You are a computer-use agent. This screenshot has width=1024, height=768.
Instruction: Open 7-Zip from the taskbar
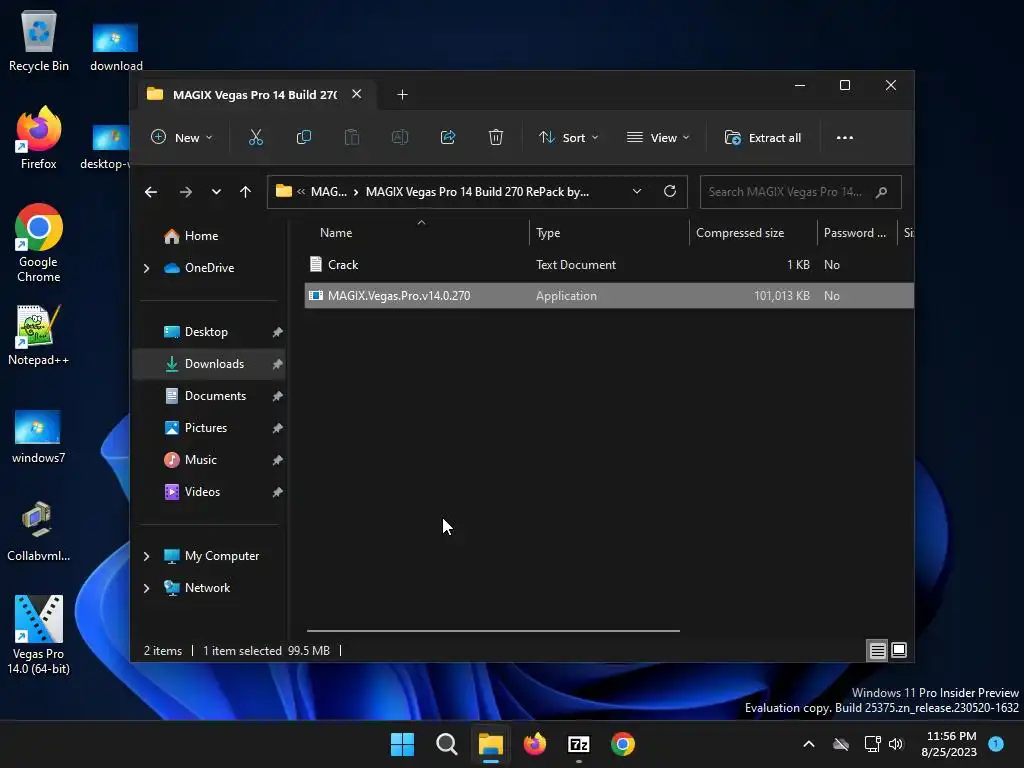point(579,744)
